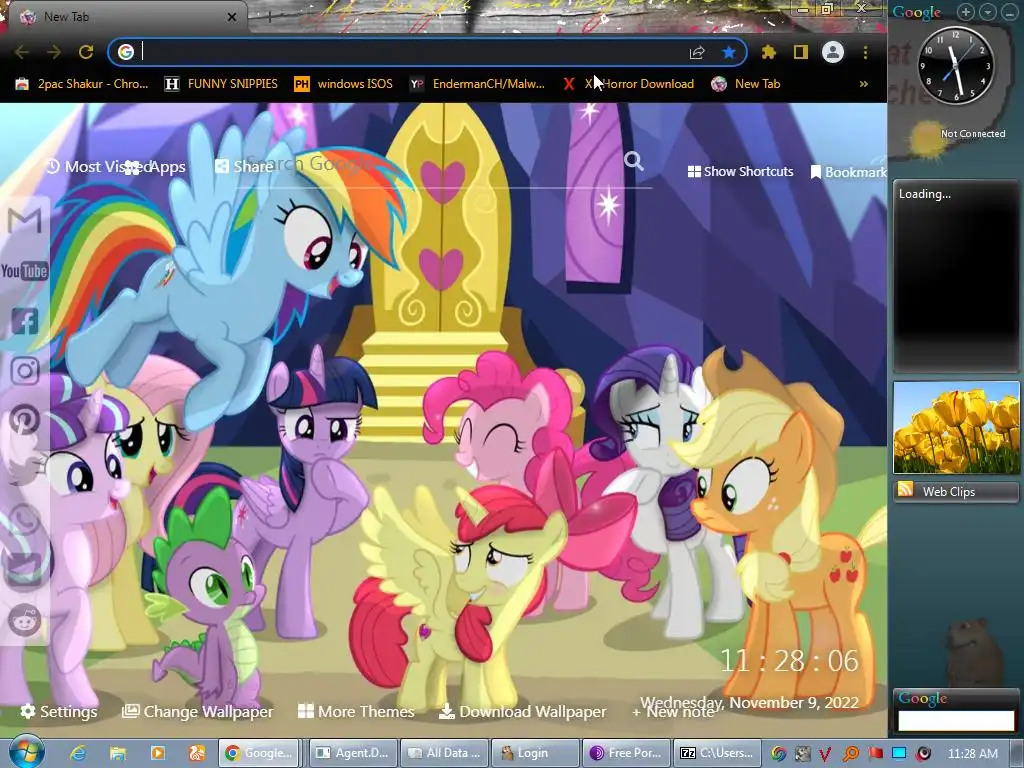Open YouTube from the left sidebar
The height and width of the screenshot is (768, 1024).
(x=25, y=270)
